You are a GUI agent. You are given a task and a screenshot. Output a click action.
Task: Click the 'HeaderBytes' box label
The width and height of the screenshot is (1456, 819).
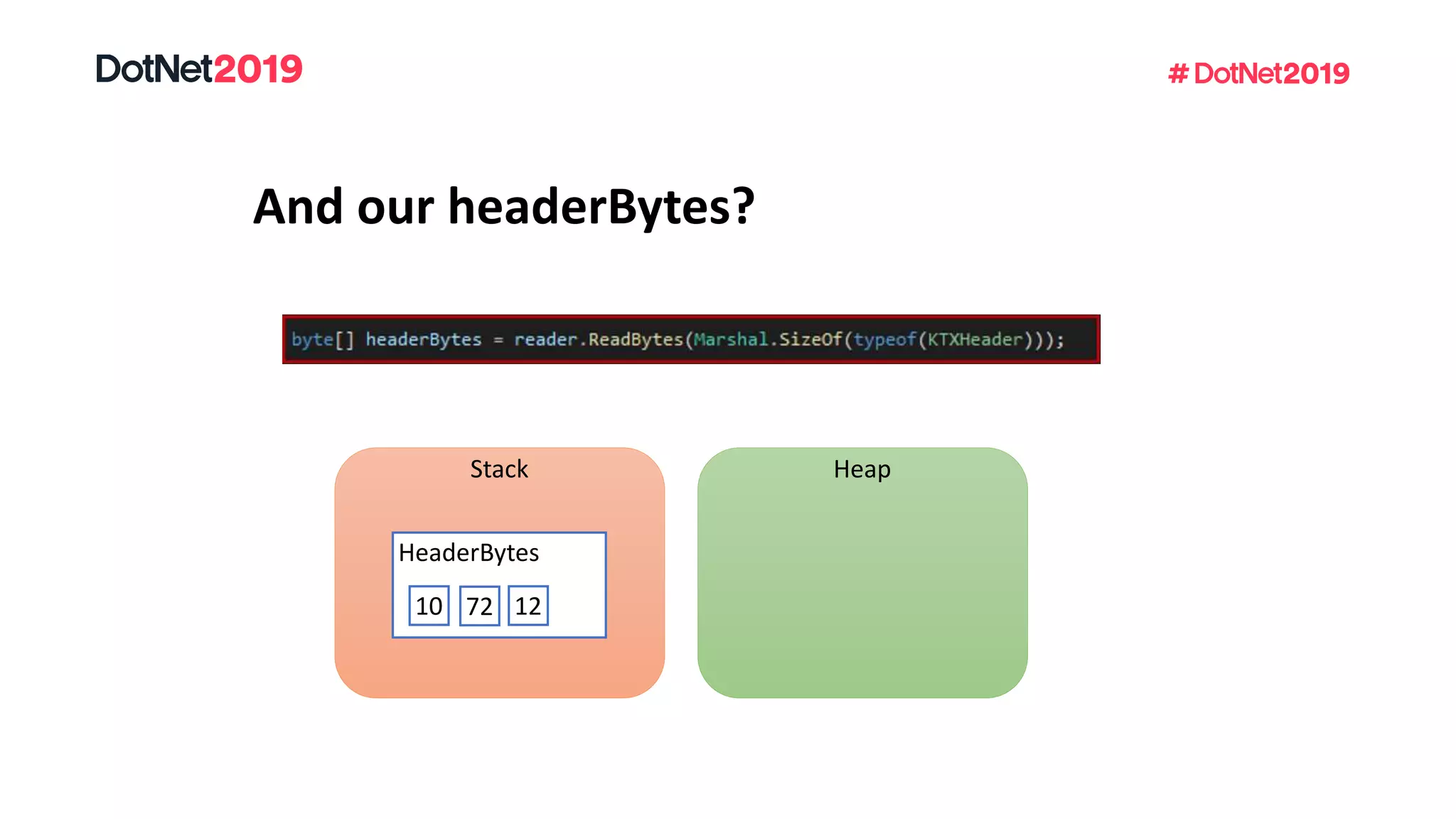pyautogui.click(x=469, y=553)
